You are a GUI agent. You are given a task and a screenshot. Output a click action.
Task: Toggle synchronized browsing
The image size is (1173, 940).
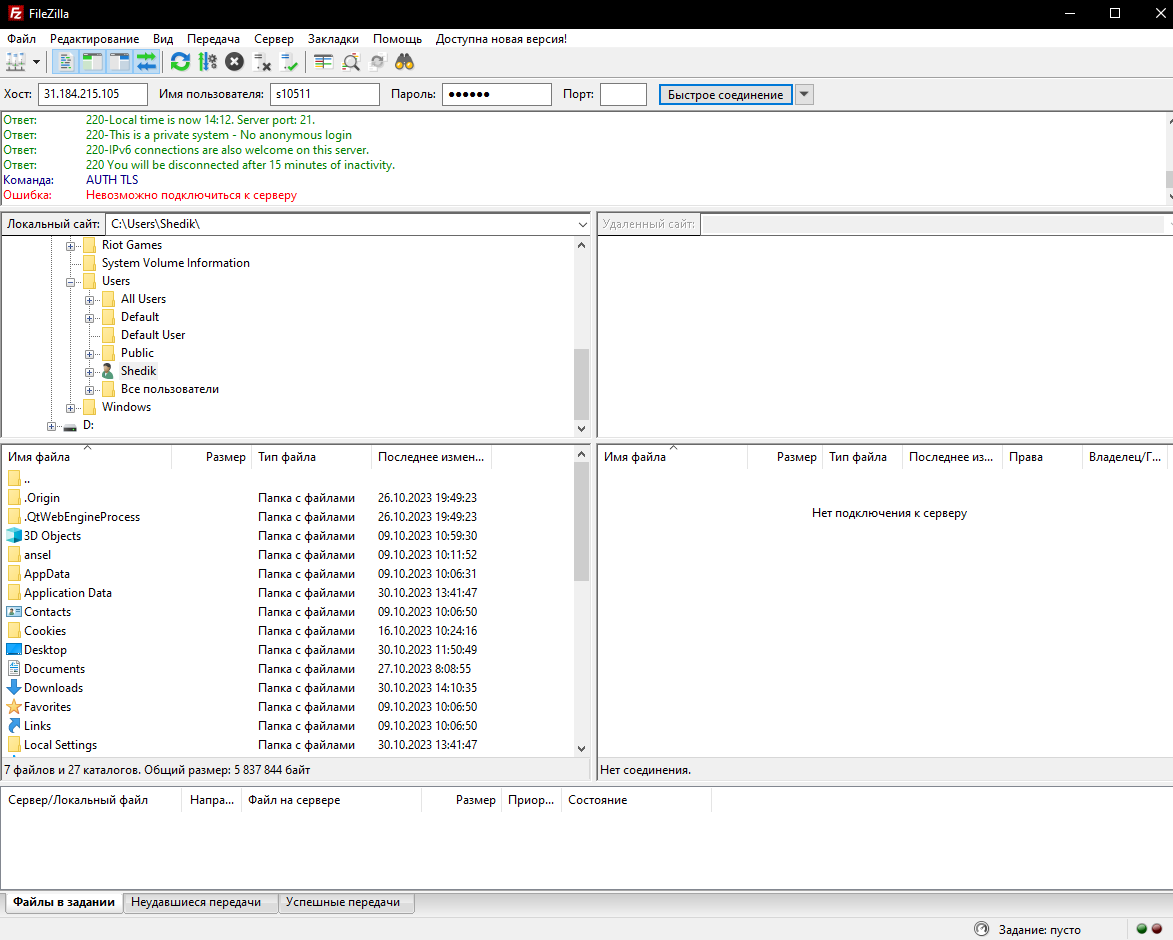click(x=377, y=62)
